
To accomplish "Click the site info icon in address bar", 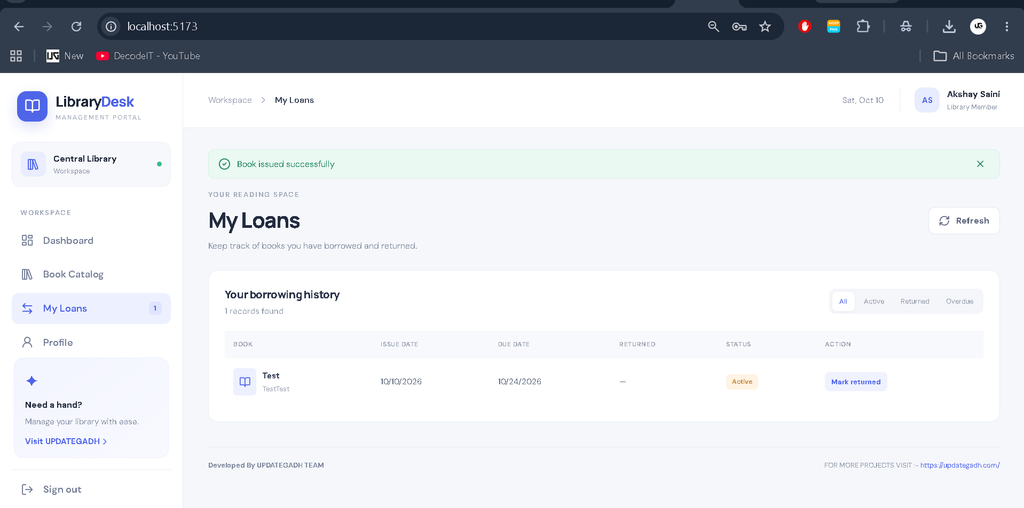I will [111, 27].
